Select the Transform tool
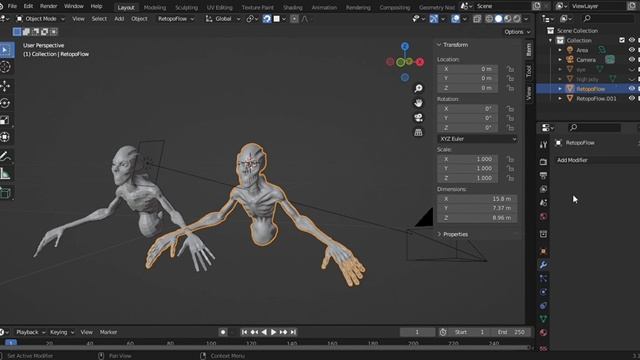640x360 pixels. tap(5, 137)
